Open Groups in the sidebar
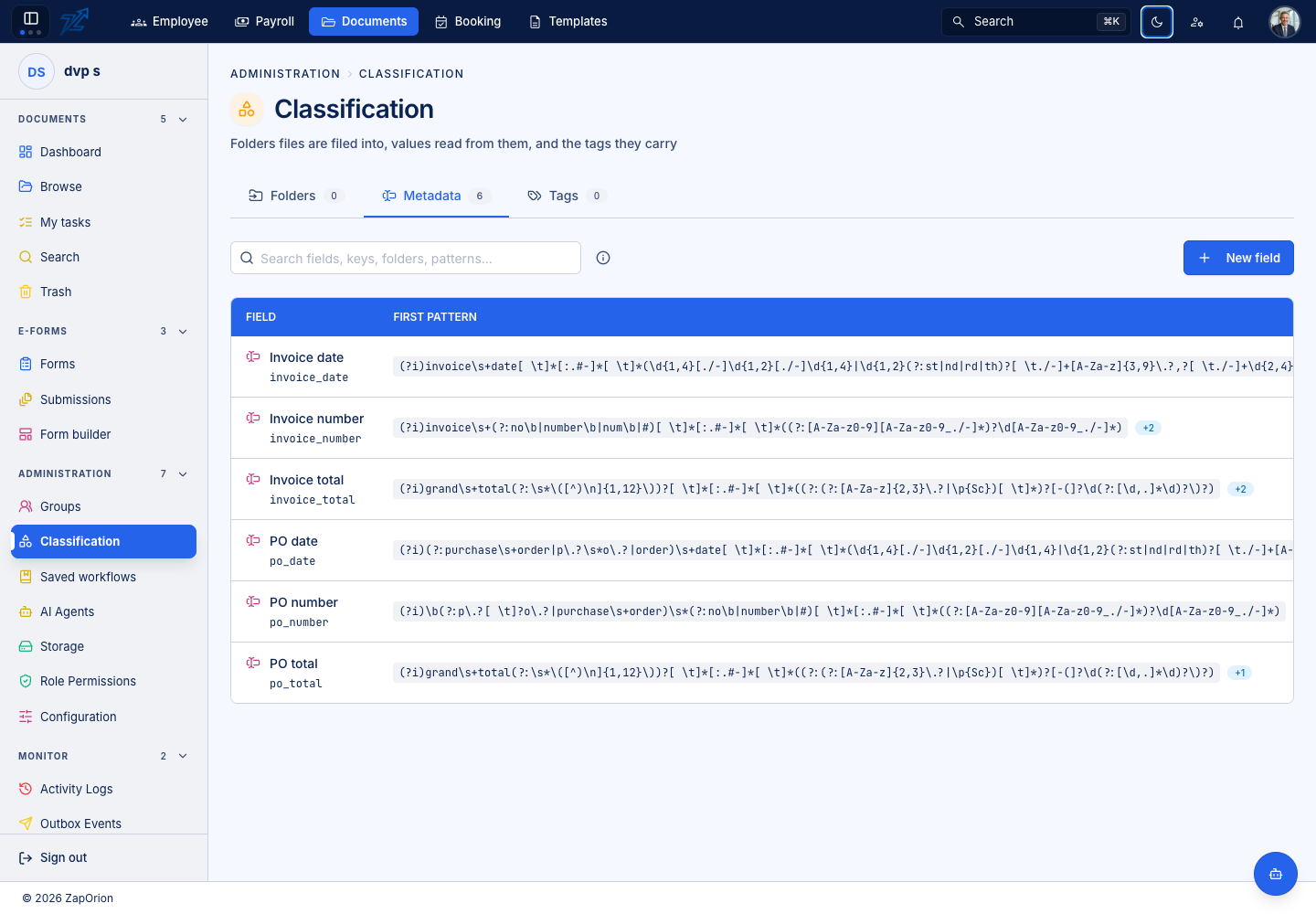The height and width of the screenshot is (914, 1316). (x=103, y=506)
